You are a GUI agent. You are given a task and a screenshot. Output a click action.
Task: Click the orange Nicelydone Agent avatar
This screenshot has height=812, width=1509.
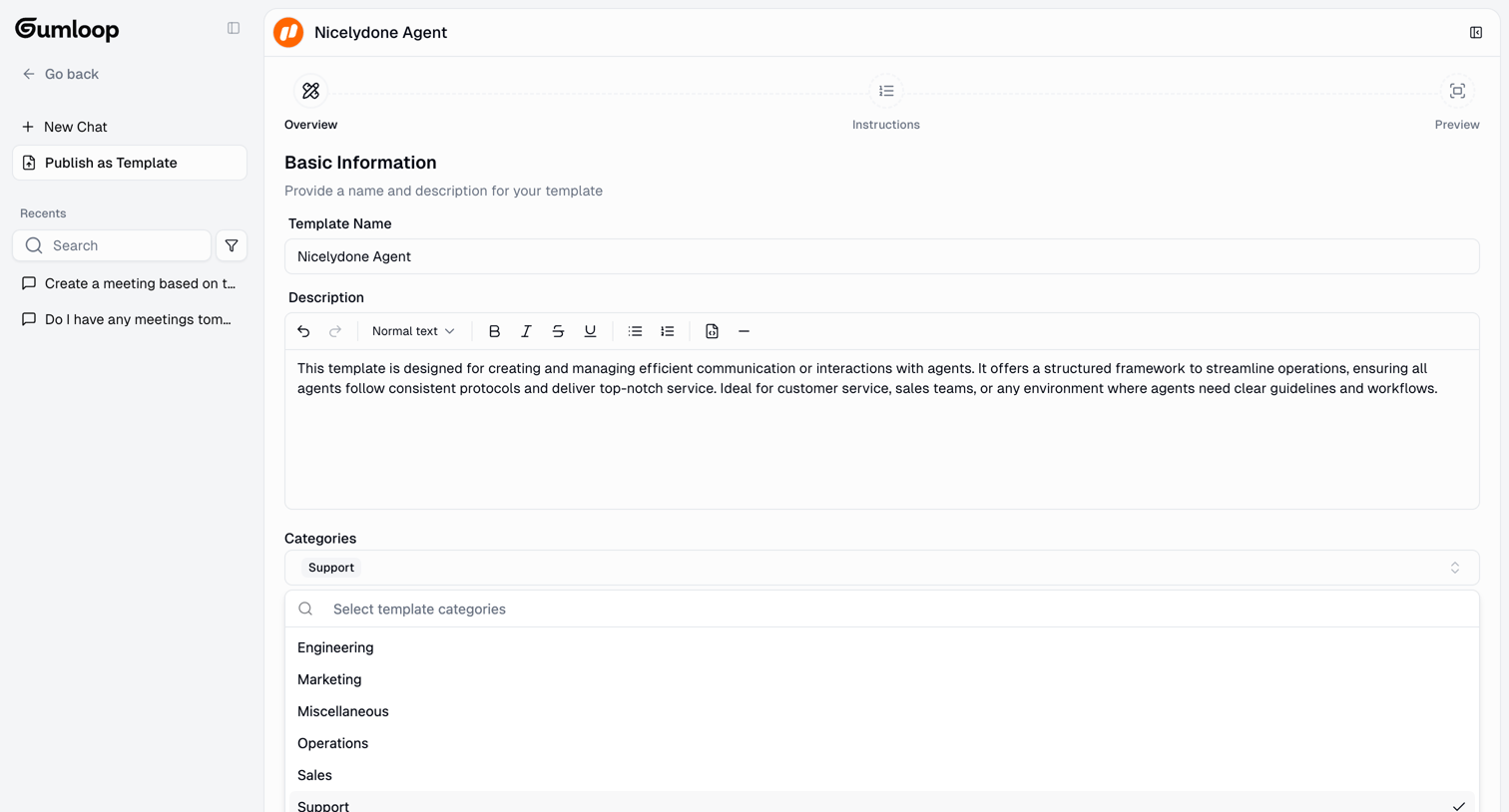point(288,32)
